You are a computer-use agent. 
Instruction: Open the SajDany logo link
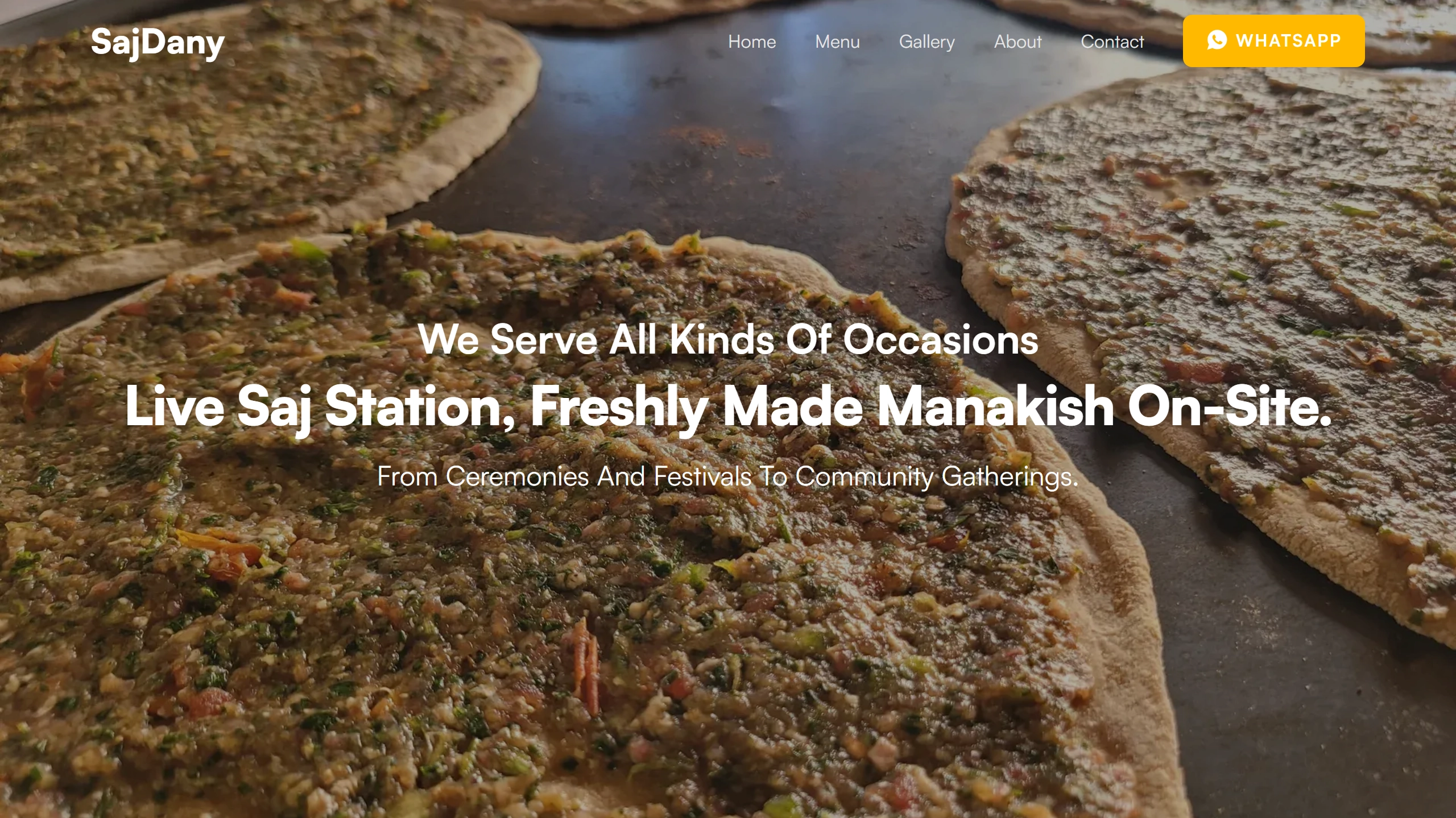[158, 42]
